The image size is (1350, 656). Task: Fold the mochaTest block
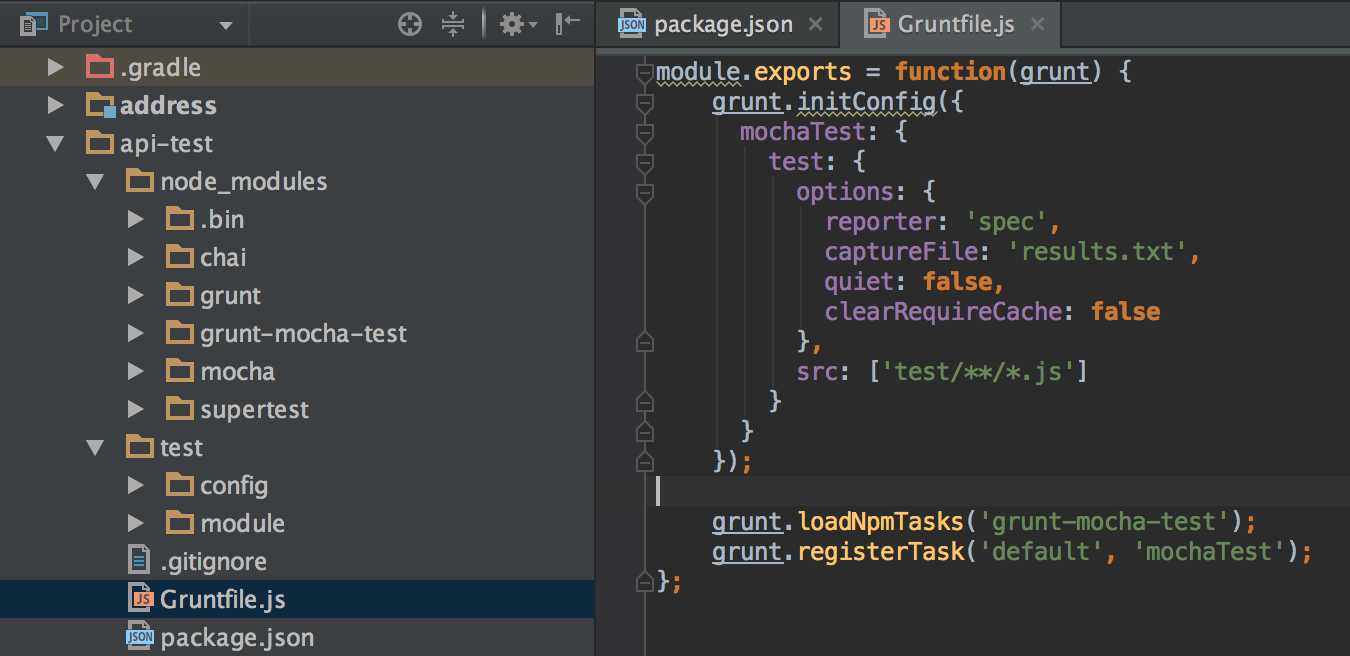(644, 132)
